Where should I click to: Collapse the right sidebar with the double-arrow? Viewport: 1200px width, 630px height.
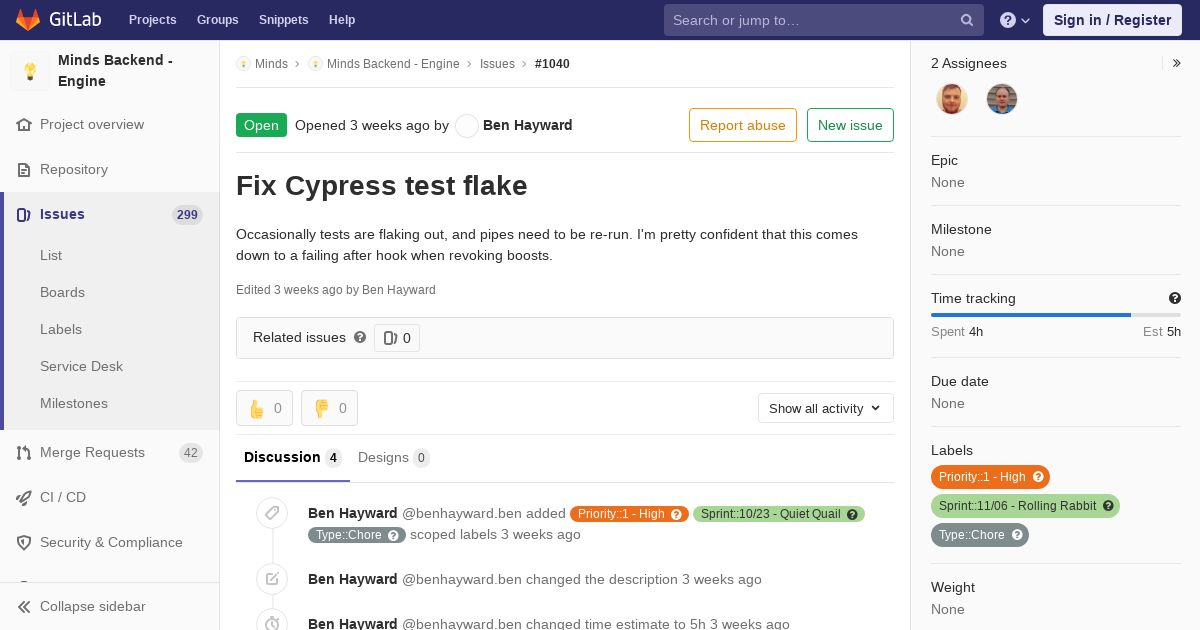pyautogui.click(x=1177, y=63)
